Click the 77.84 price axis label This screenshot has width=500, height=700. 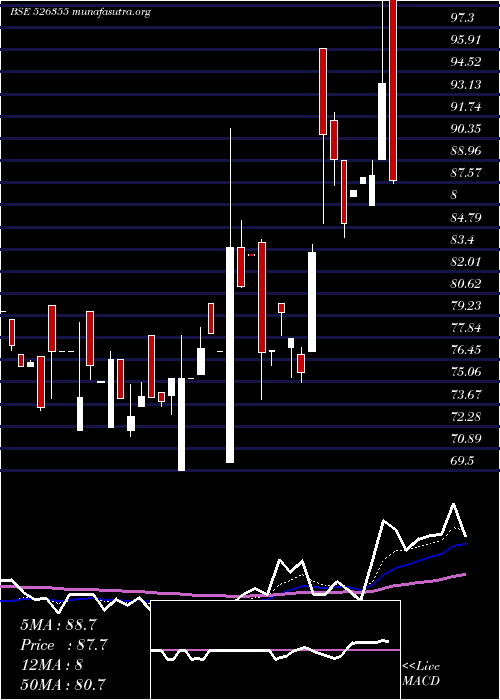pyautogui.click(x=466, y=328)
